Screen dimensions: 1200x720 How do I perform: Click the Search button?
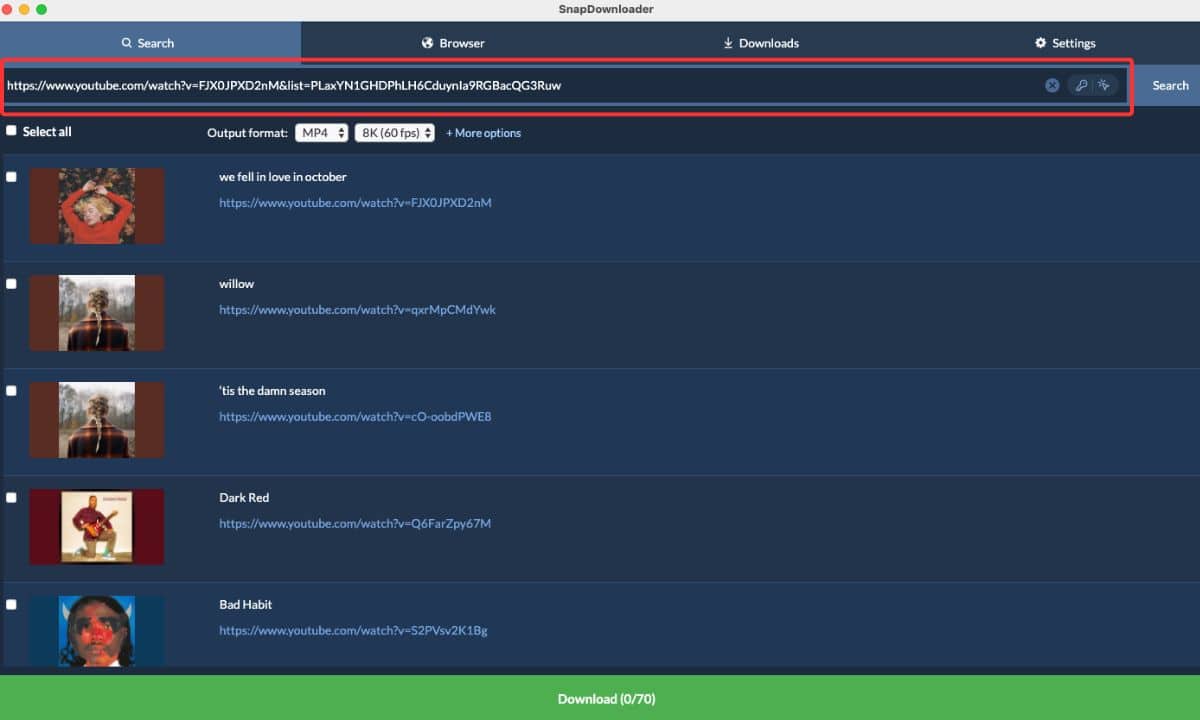tap(1170, 85)
